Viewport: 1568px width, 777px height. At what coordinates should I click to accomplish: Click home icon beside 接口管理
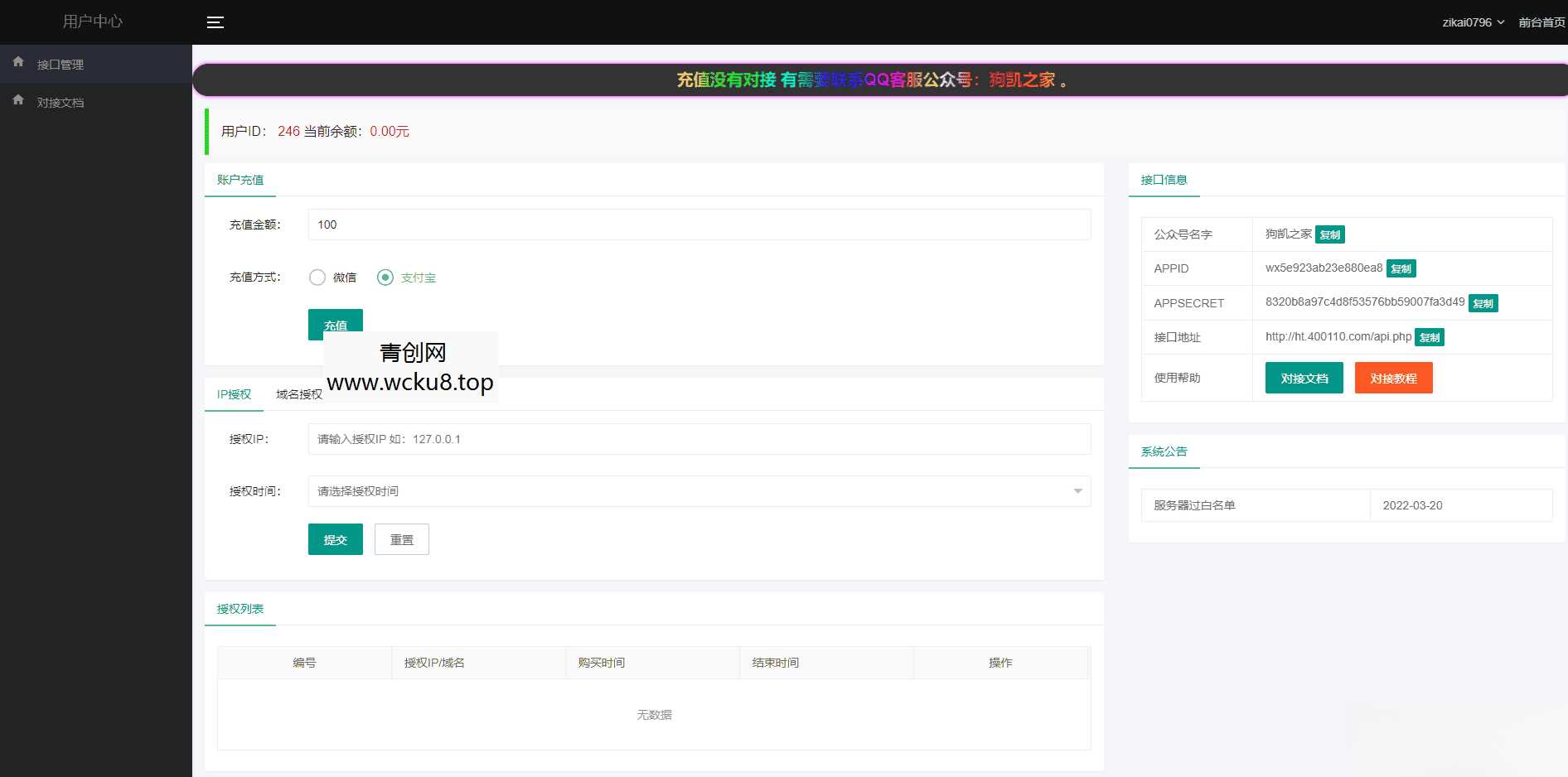(x=18, y=62)
